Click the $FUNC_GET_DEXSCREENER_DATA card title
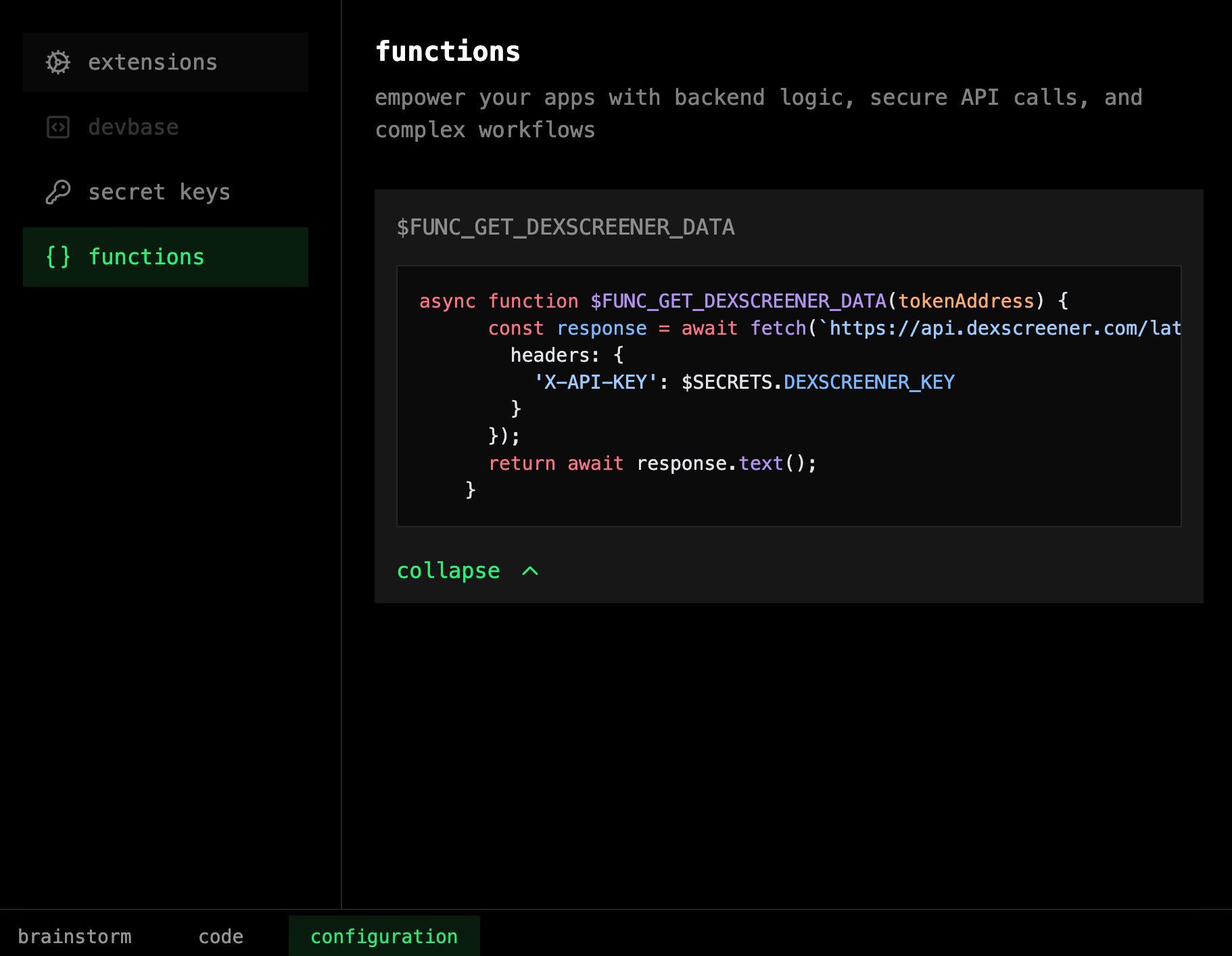Image resolution: width=1232 pixels, height=956 pixels. coord(565,227)
